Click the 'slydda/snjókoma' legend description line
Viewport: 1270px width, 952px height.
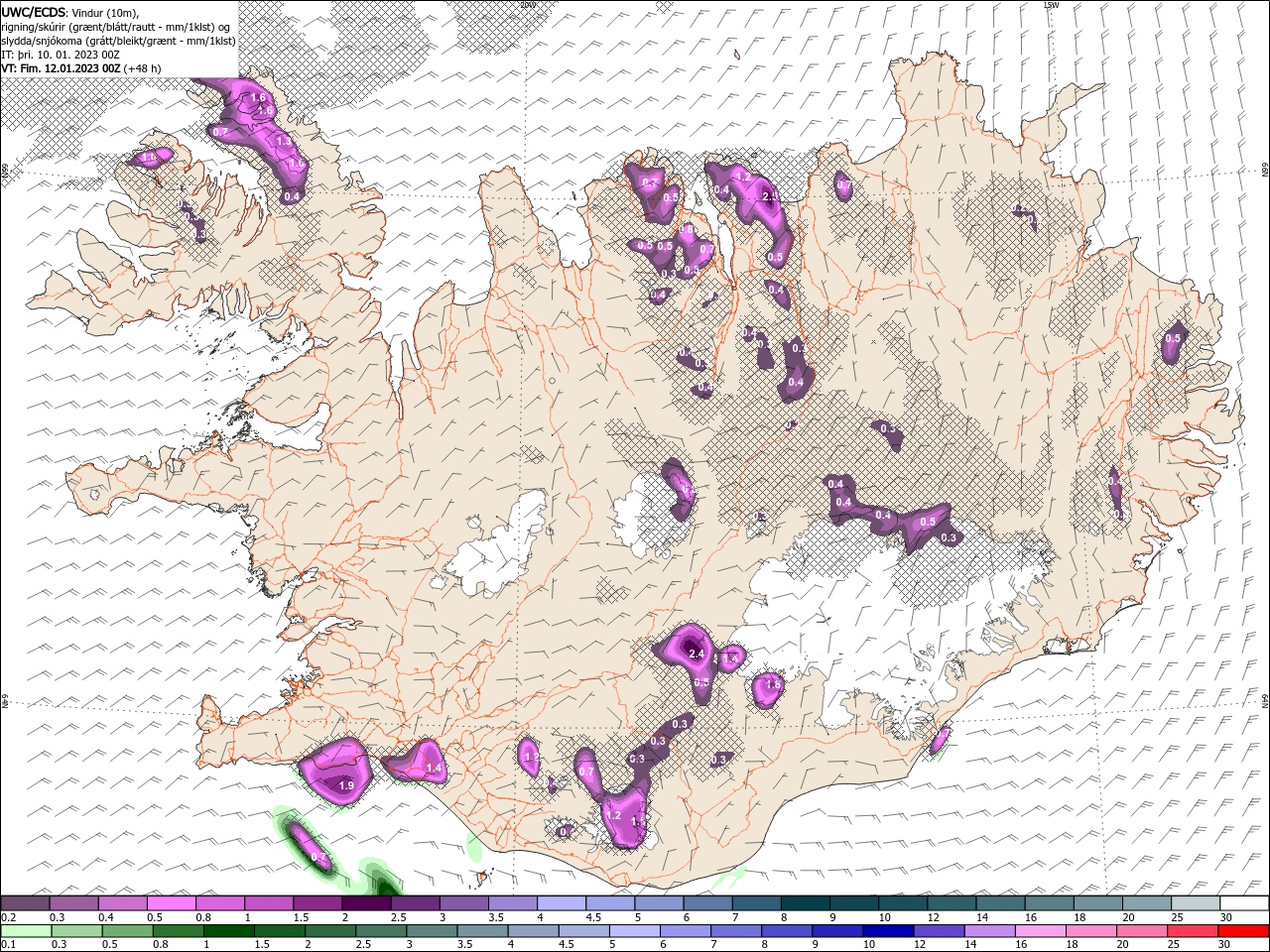118,41
